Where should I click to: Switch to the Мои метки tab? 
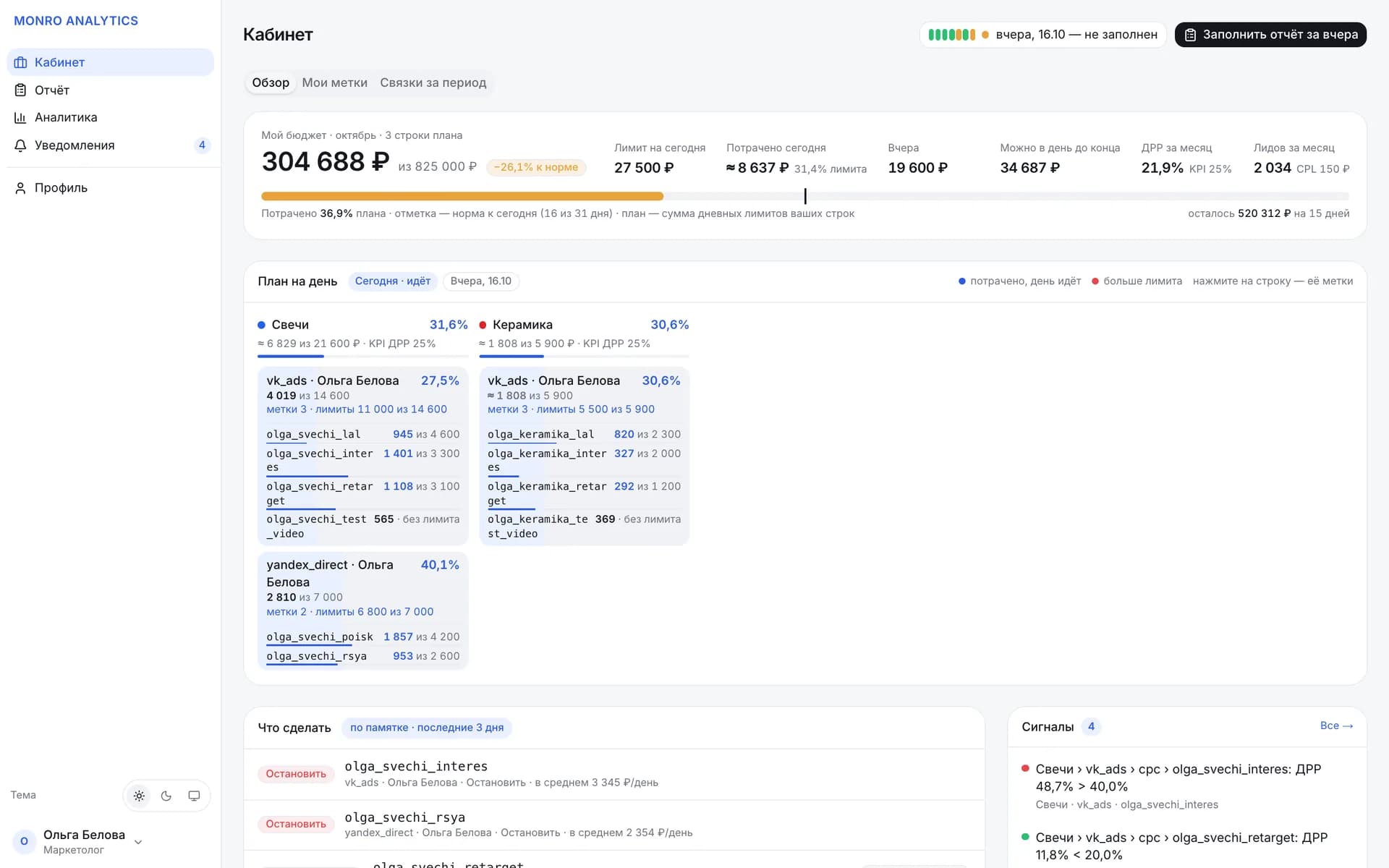tap(334, 82)
